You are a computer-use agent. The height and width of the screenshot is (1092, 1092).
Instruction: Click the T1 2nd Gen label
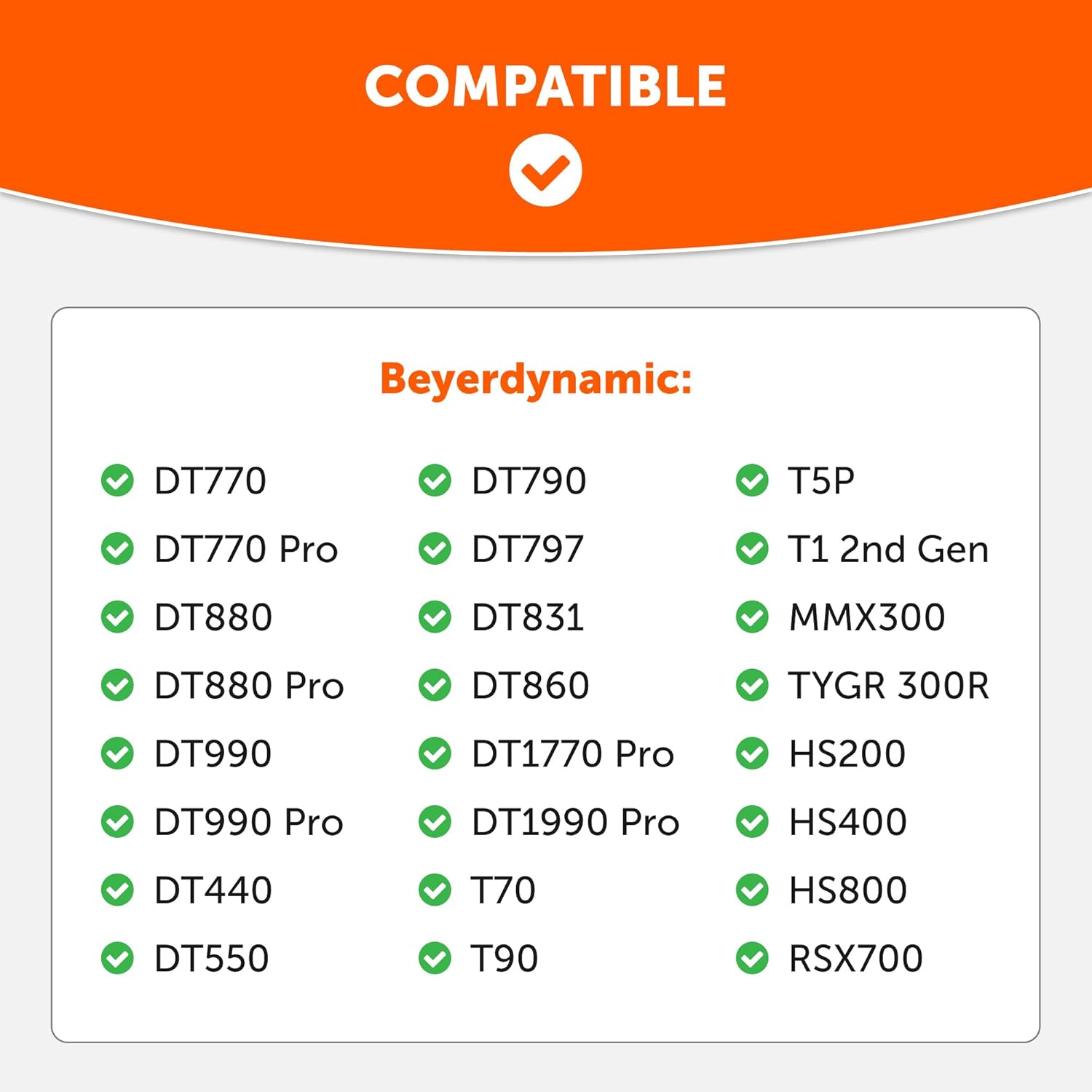888,549
